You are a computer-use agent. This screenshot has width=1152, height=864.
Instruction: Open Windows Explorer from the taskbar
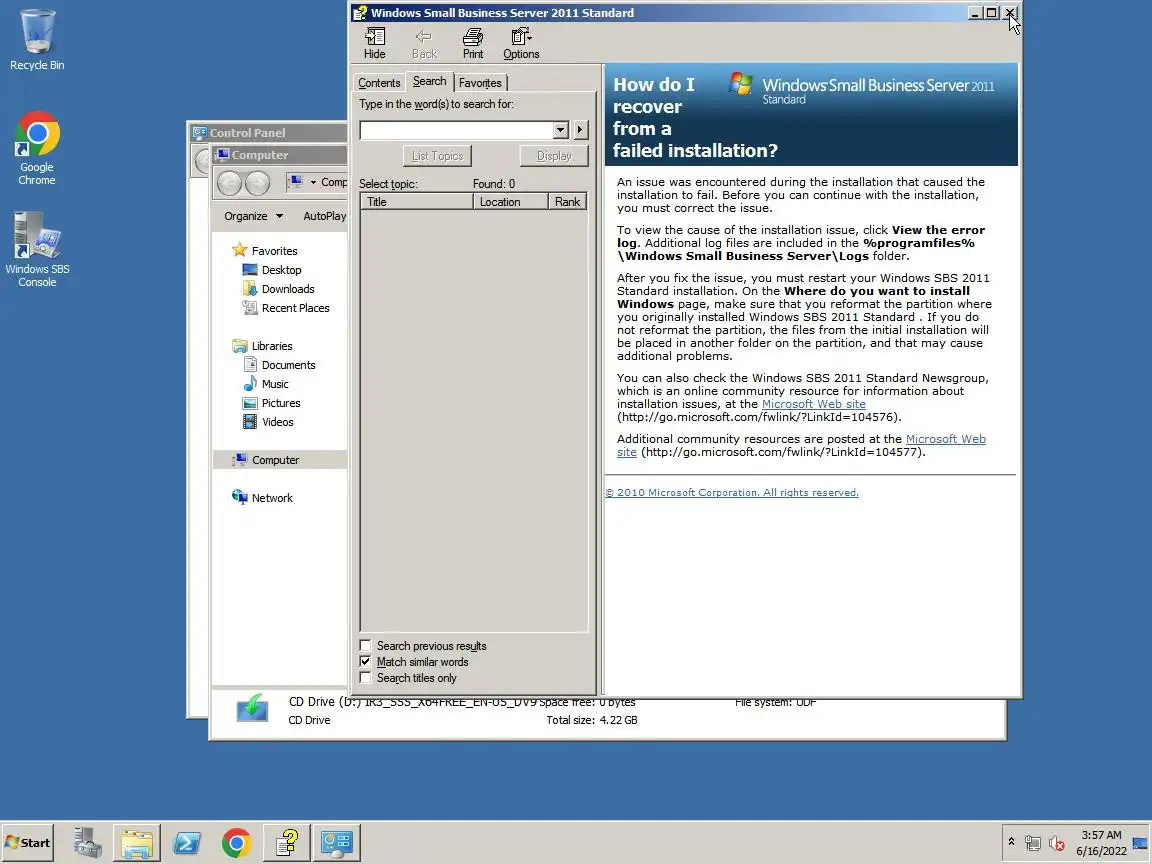click(137, 843)
